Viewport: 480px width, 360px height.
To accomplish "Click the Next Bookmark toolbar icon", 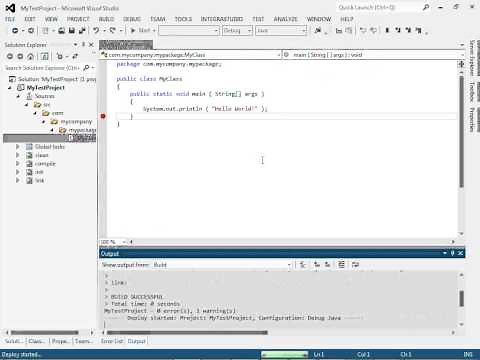I will coord(408,30).
